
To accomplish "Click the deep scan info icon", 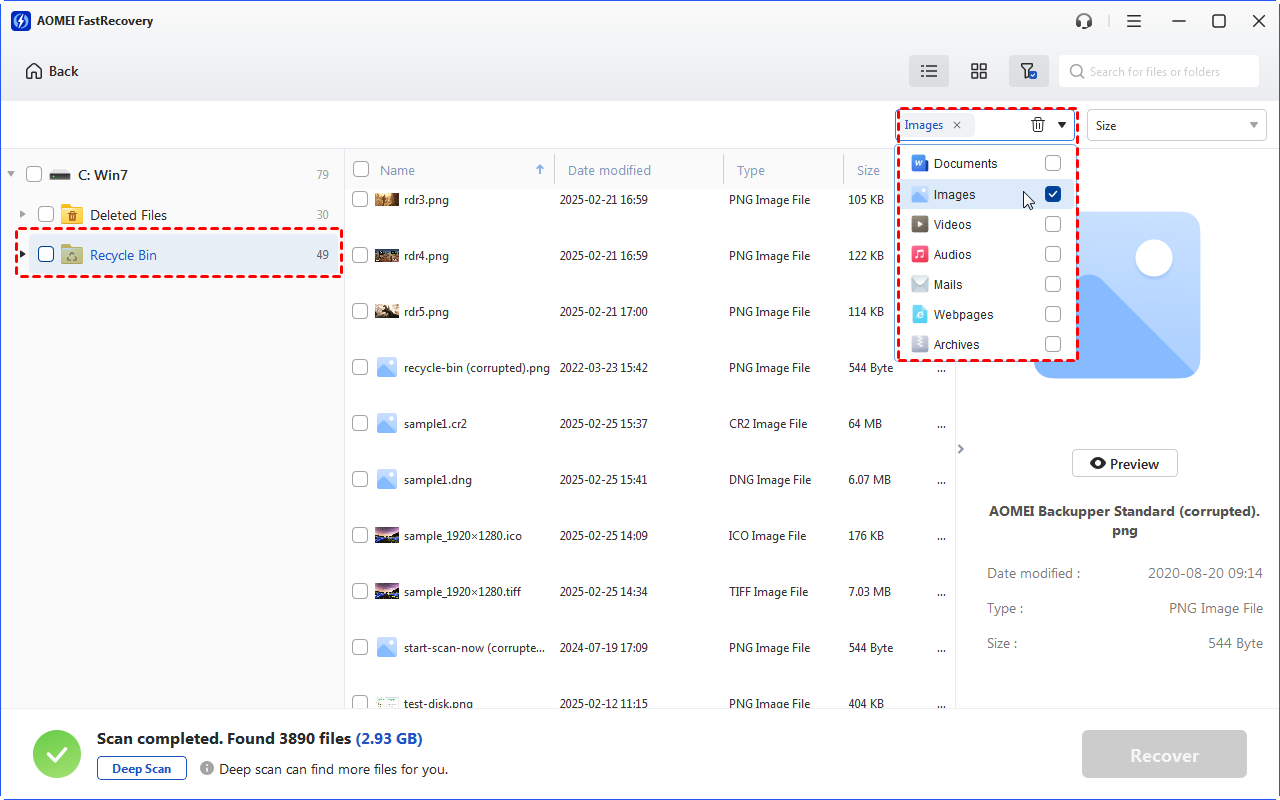I will 207,769.
